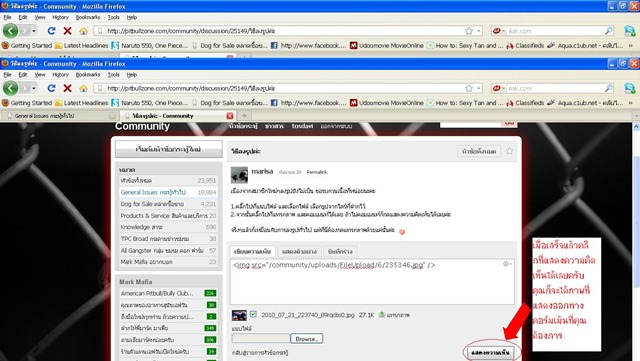
Task: Click Skype icon in the background Firefox window
Action: coord(629,31)
